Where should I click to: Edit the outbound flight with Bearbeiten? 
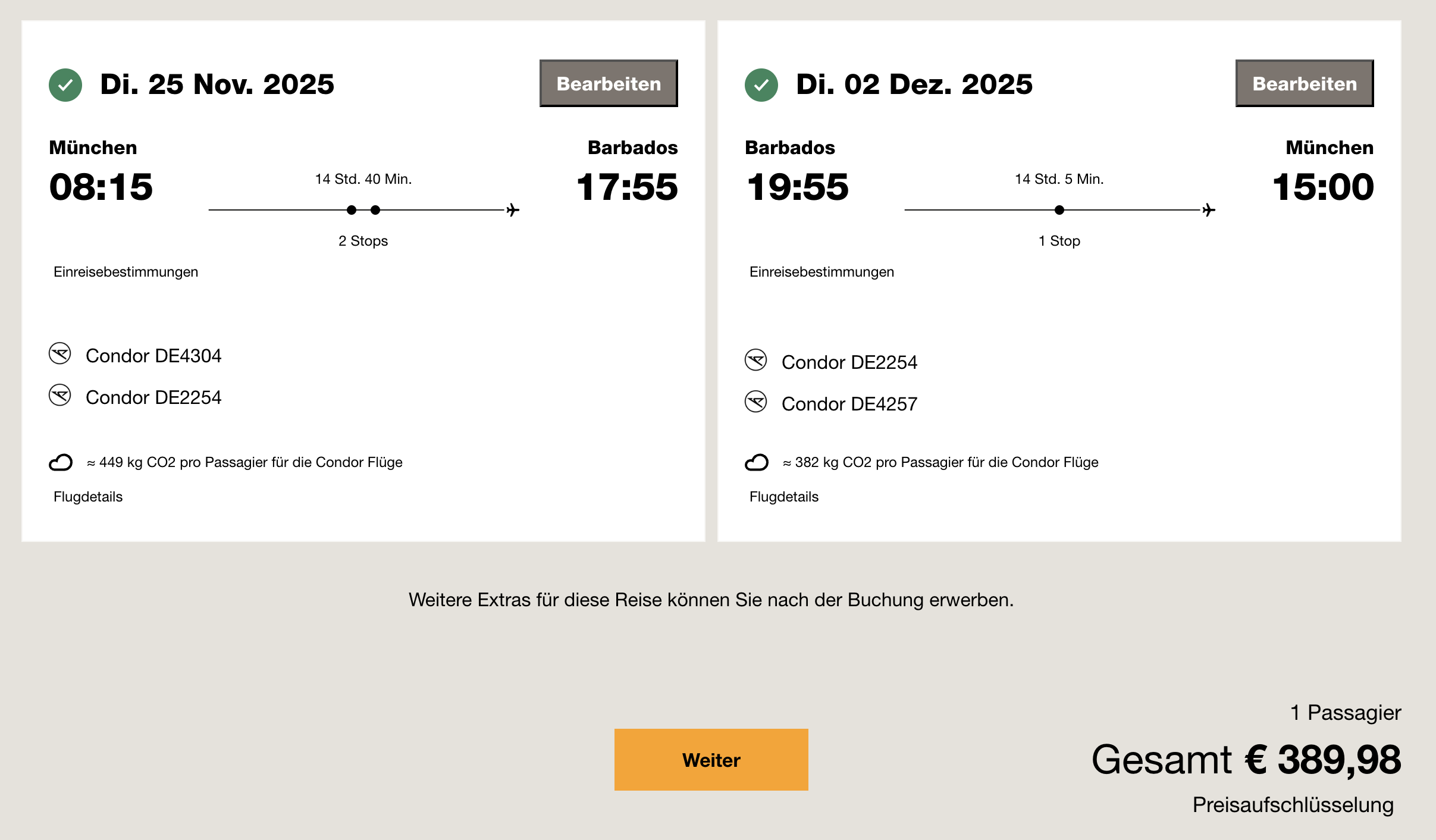[x=609, y=84]
